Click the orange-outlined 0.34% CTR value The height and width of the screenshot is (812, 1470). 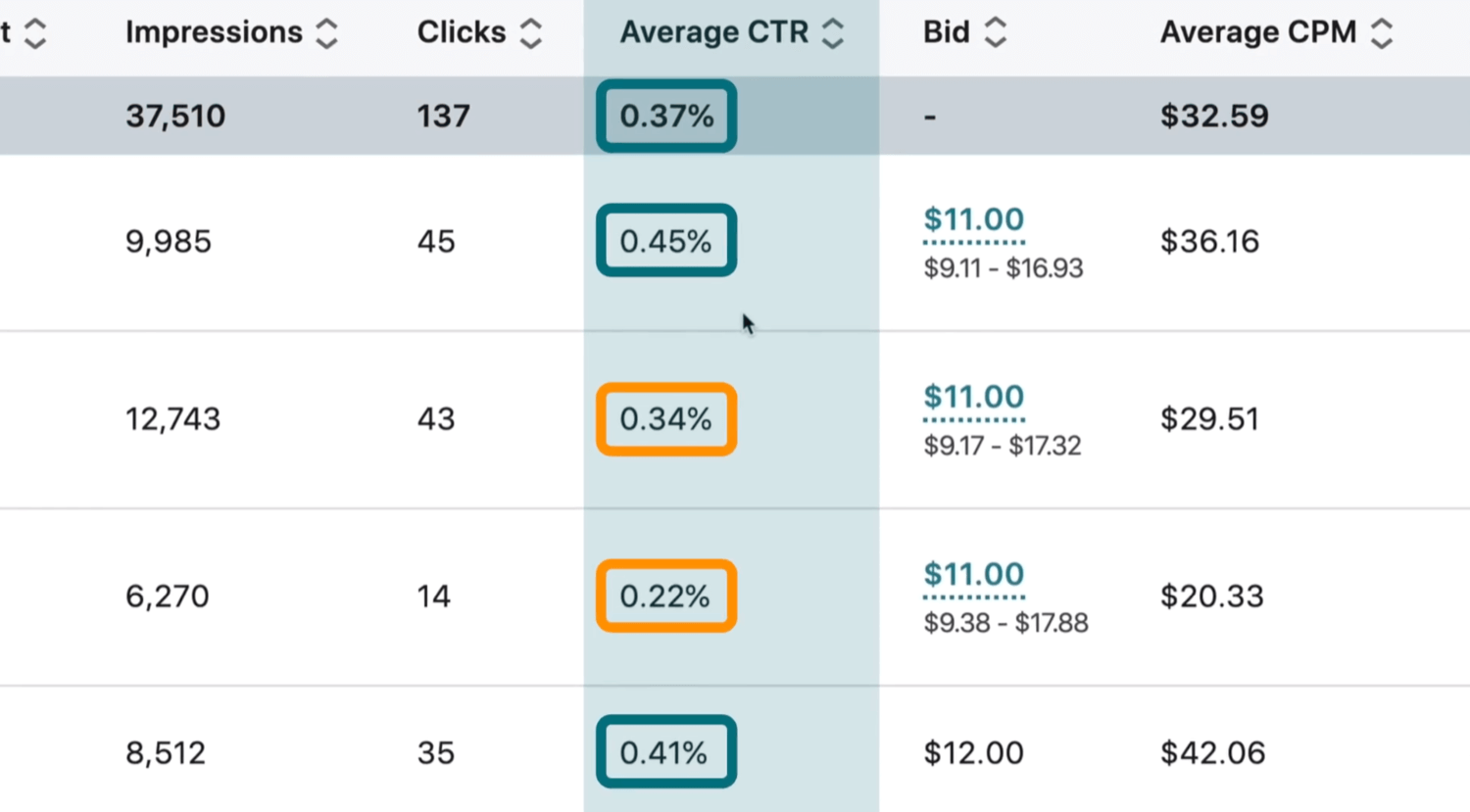tap(666, 419)
